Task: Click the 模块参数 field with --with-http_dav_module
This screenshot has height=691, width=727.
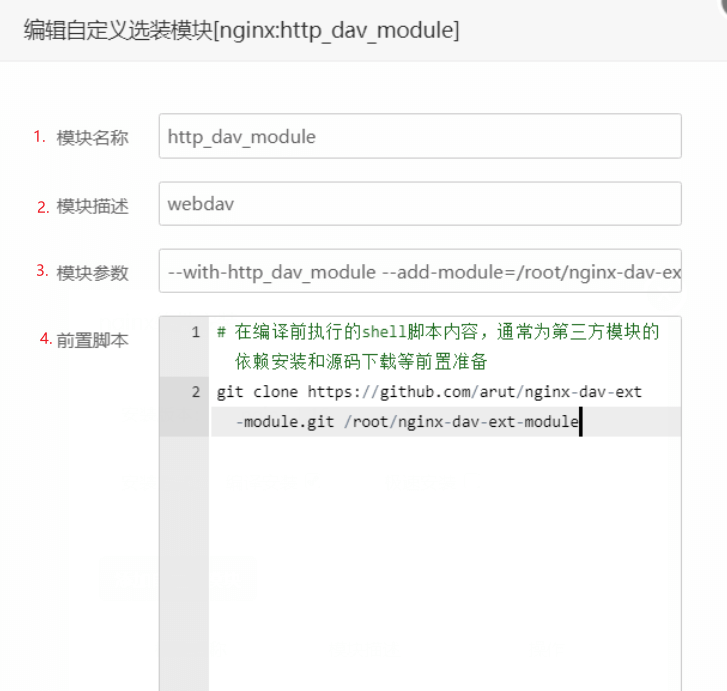Action: click(419, 271)
